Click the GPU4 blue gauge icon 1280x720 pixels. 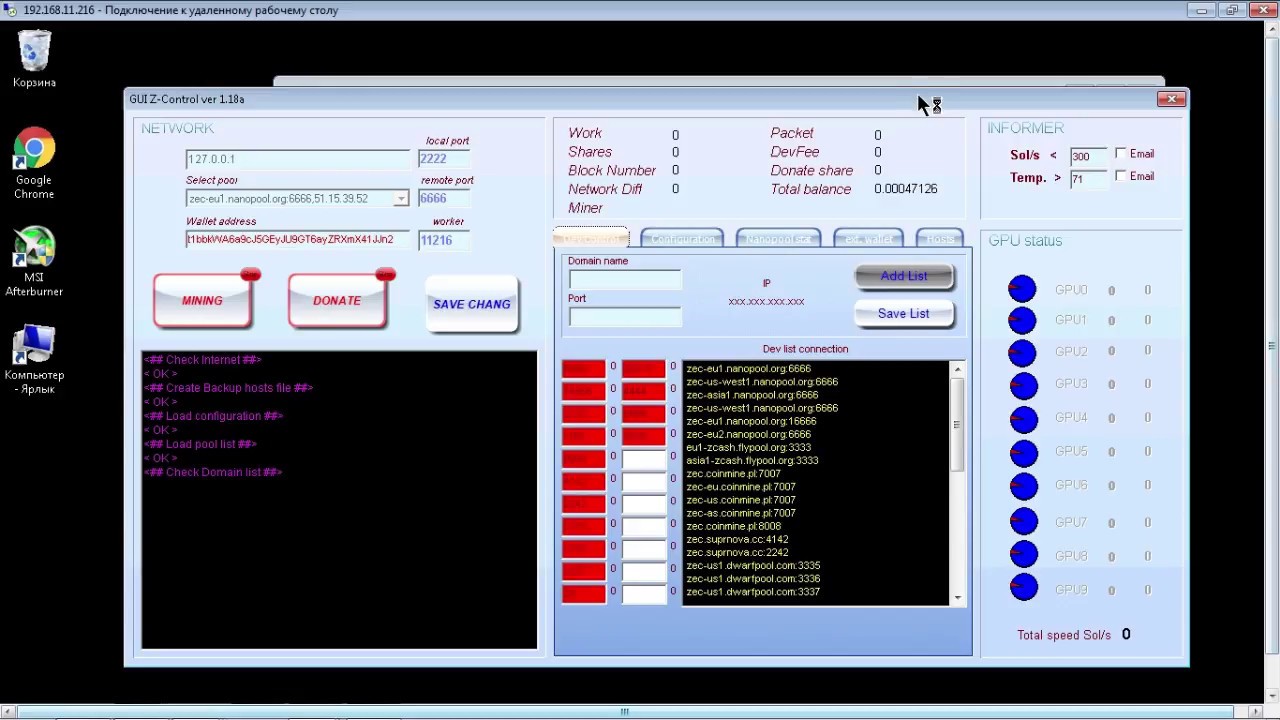pos(1023,418)
